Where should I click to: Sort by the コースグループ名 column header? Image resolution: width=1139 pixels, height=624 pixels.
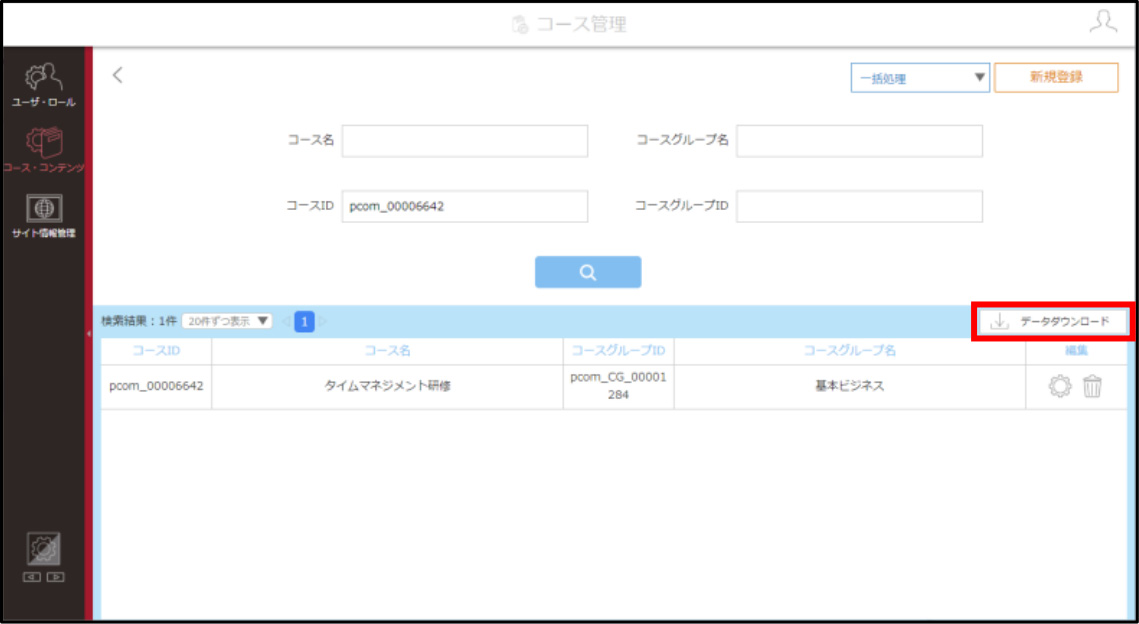pos(850,351)
